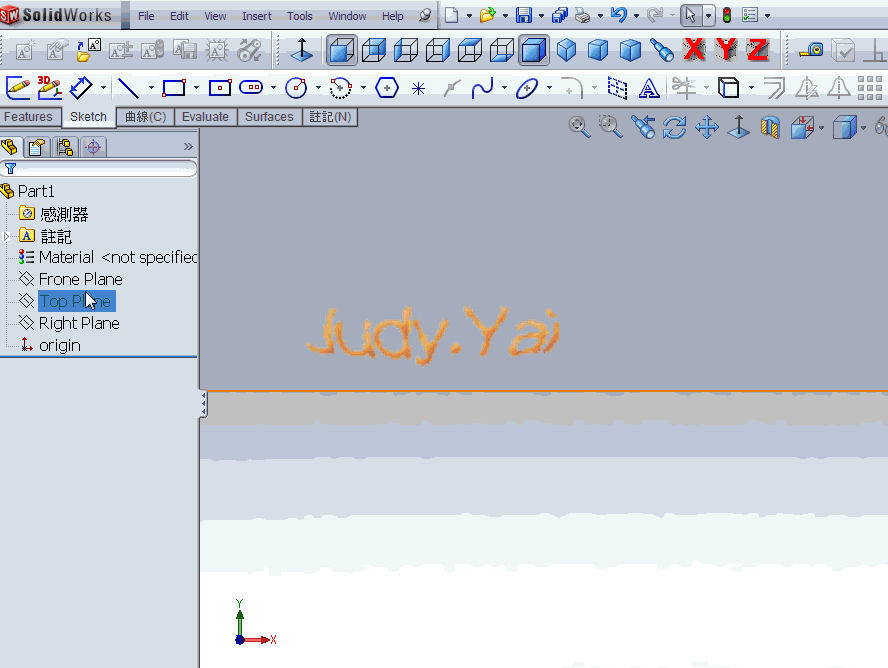Activate Zoom to Fit
Viewport: 888px width, 668px height.
576,127
